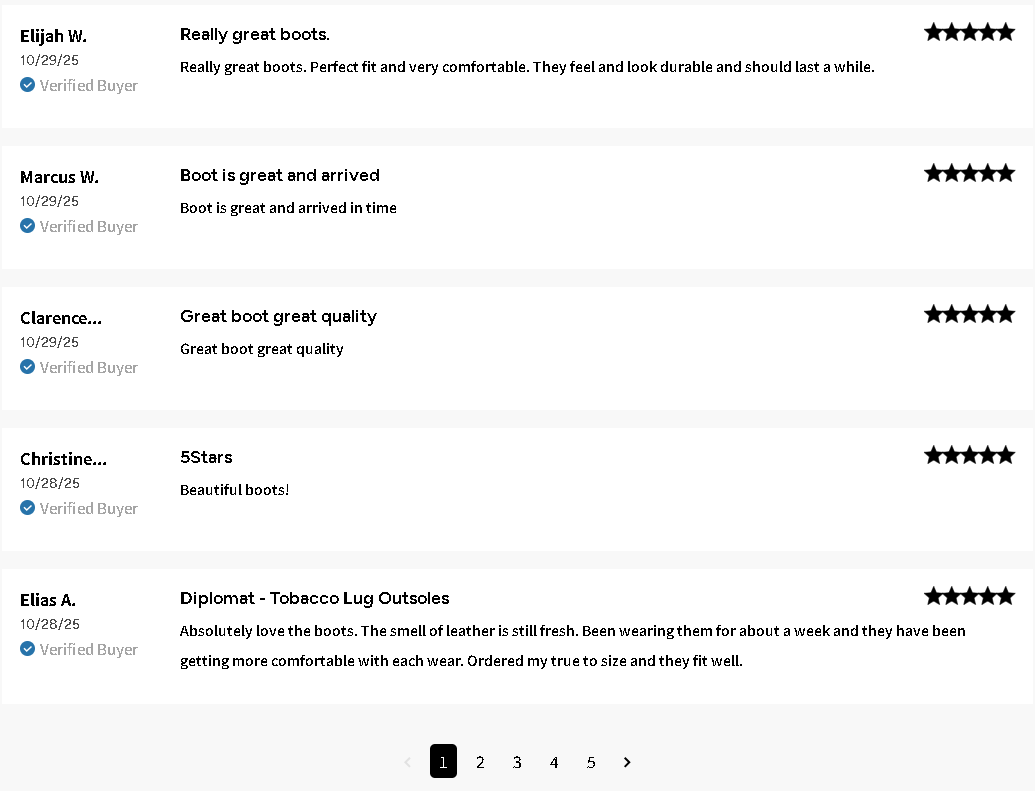Image resolution: width=1035 pixels, height=791 pixels.
Task: Click the star rating on Marcus W.'s review
Action: coord(969,173)
